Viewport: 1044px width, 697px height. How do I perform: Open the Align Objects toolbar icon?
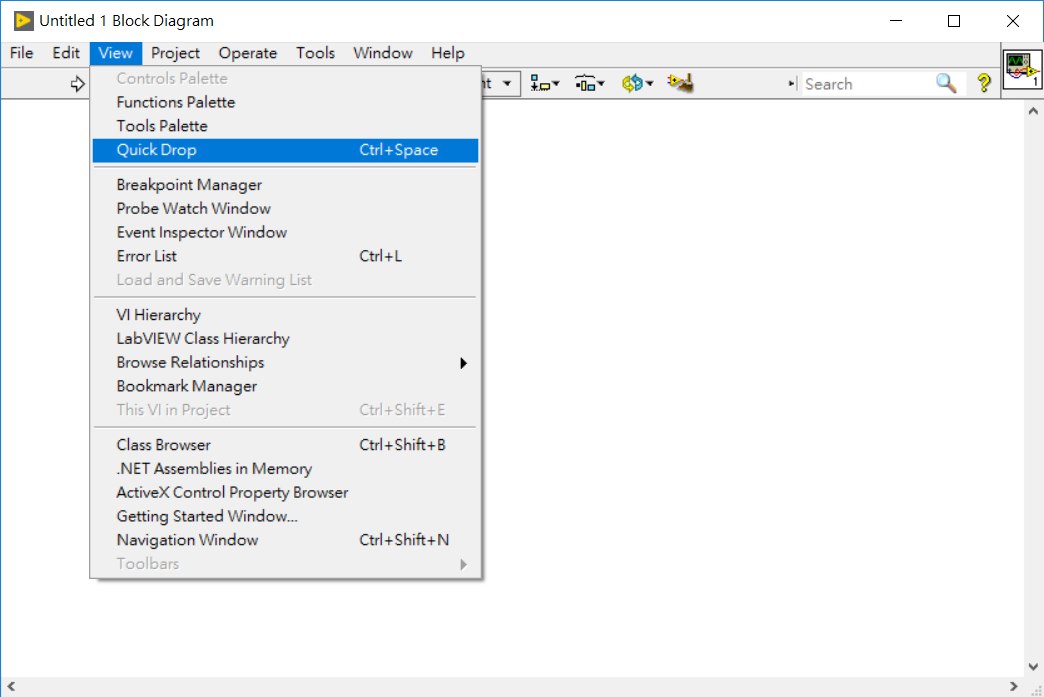[544, 83]
